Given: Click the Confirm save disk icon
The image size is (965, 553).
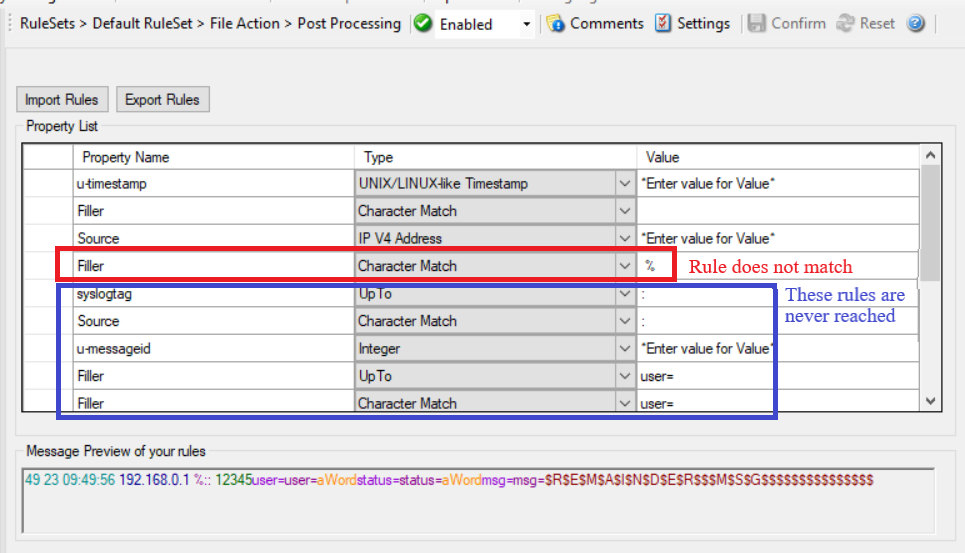Looking at the screenshot, I should point(757,24).
